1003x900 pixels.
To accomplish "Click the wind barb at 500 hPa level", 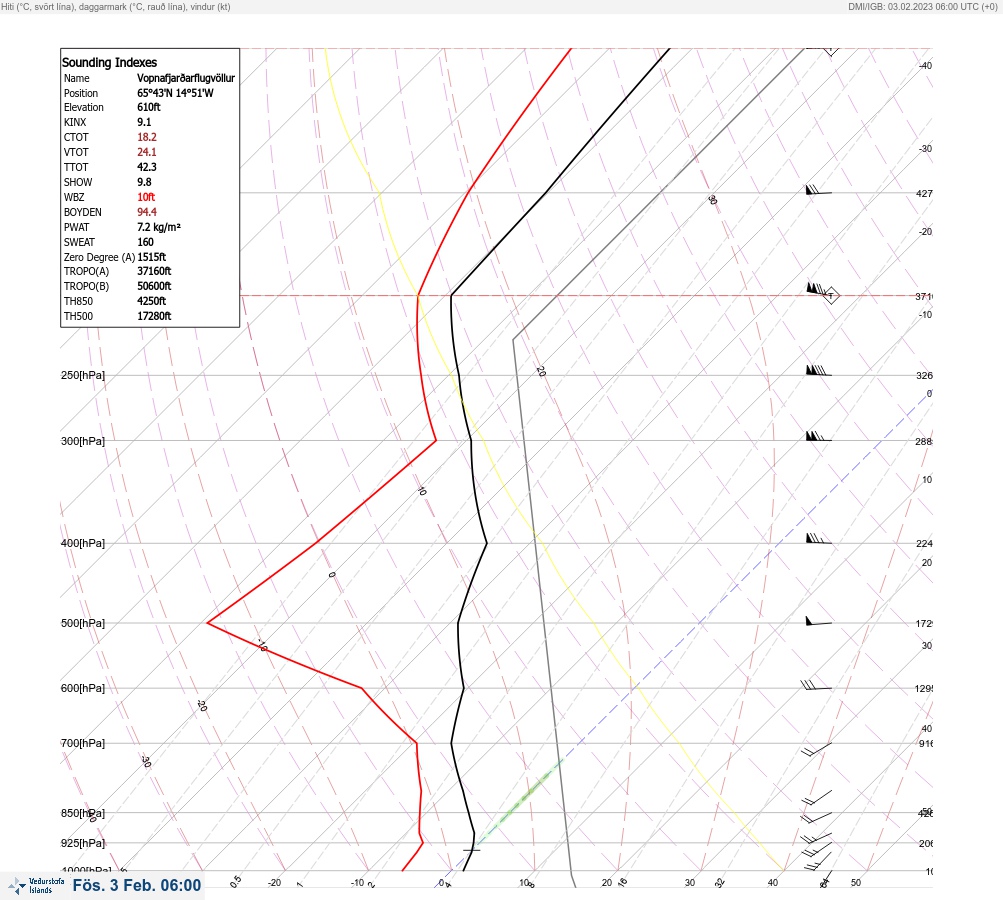I will (819, 620).
